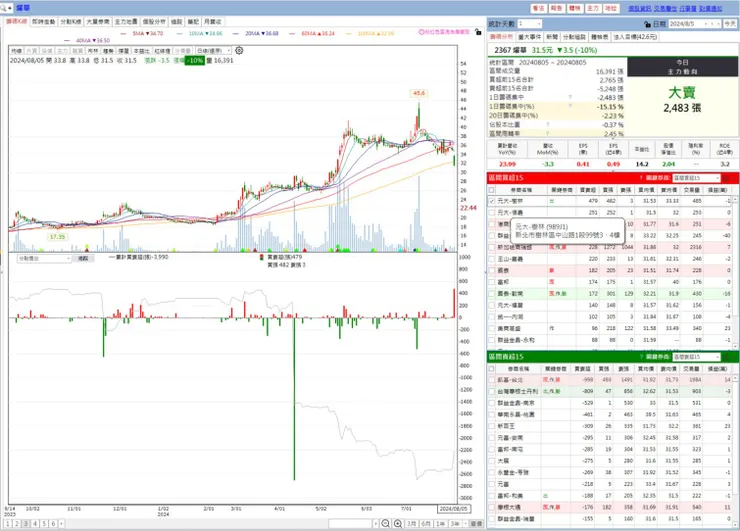Open the 交易屬性 link

665,8
